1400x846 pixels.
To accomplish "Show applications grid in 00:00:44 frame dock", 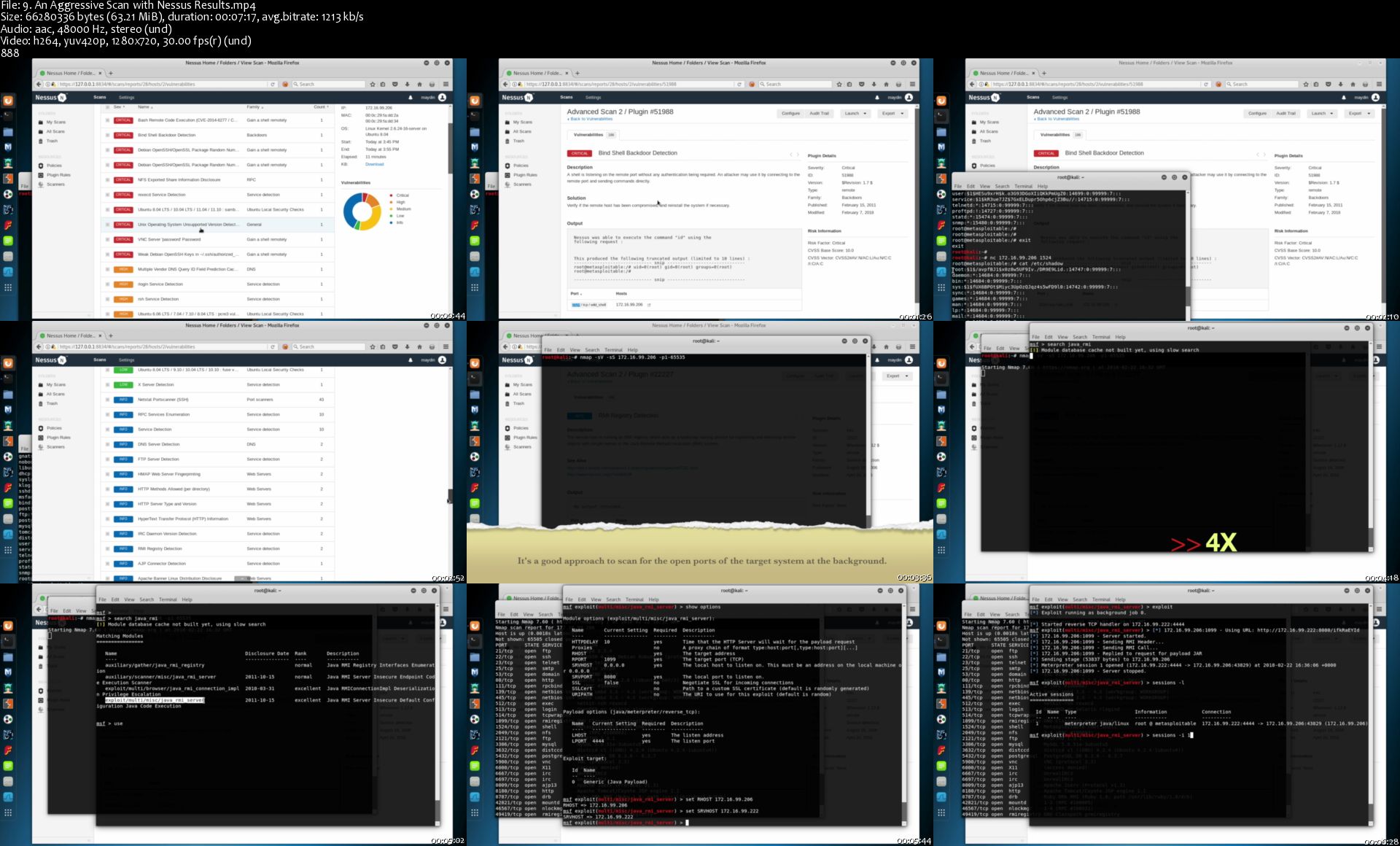I will 8,287.
